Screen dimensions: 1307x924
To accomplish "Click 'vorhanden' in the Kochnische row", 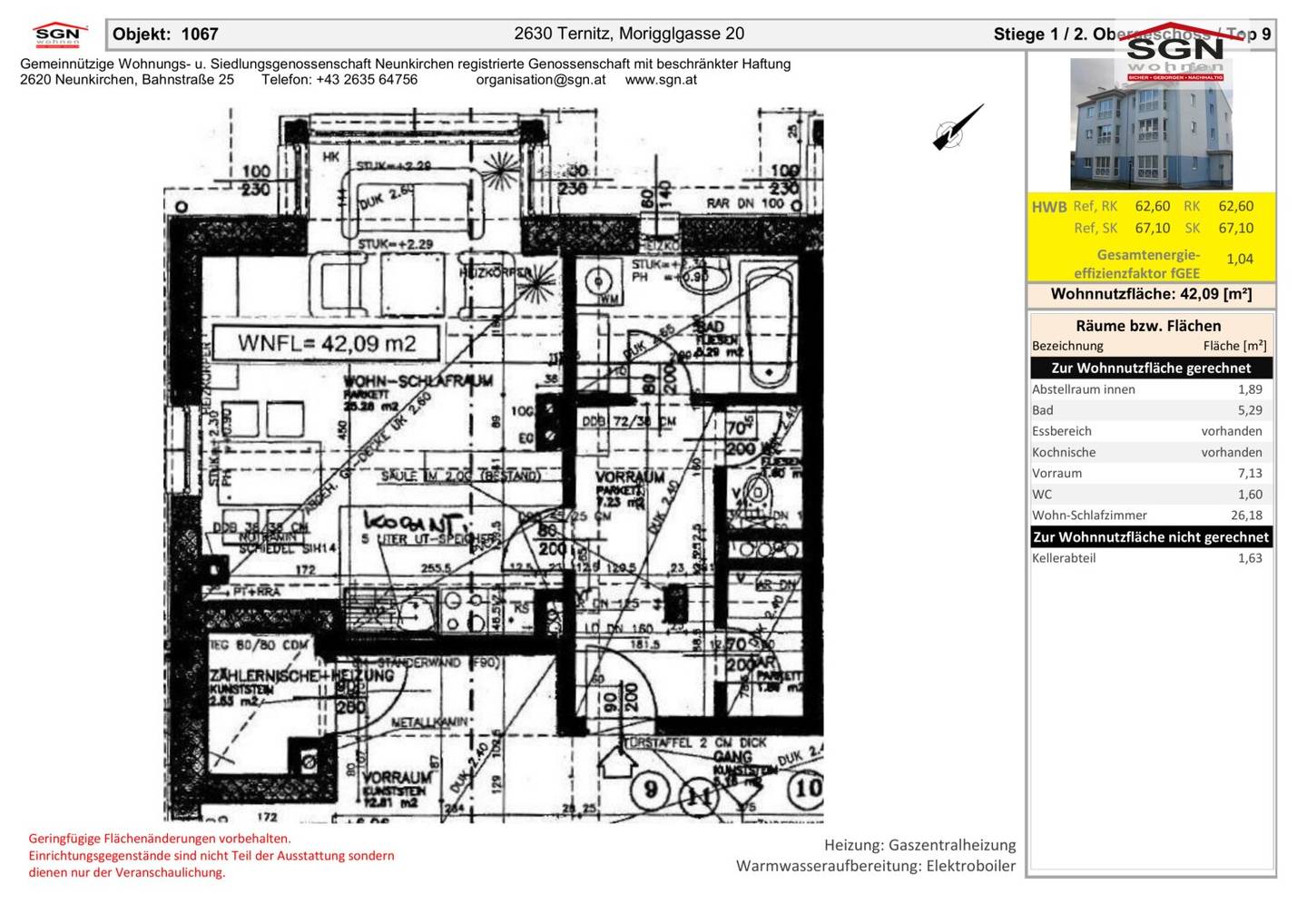I will point(1232,452).
